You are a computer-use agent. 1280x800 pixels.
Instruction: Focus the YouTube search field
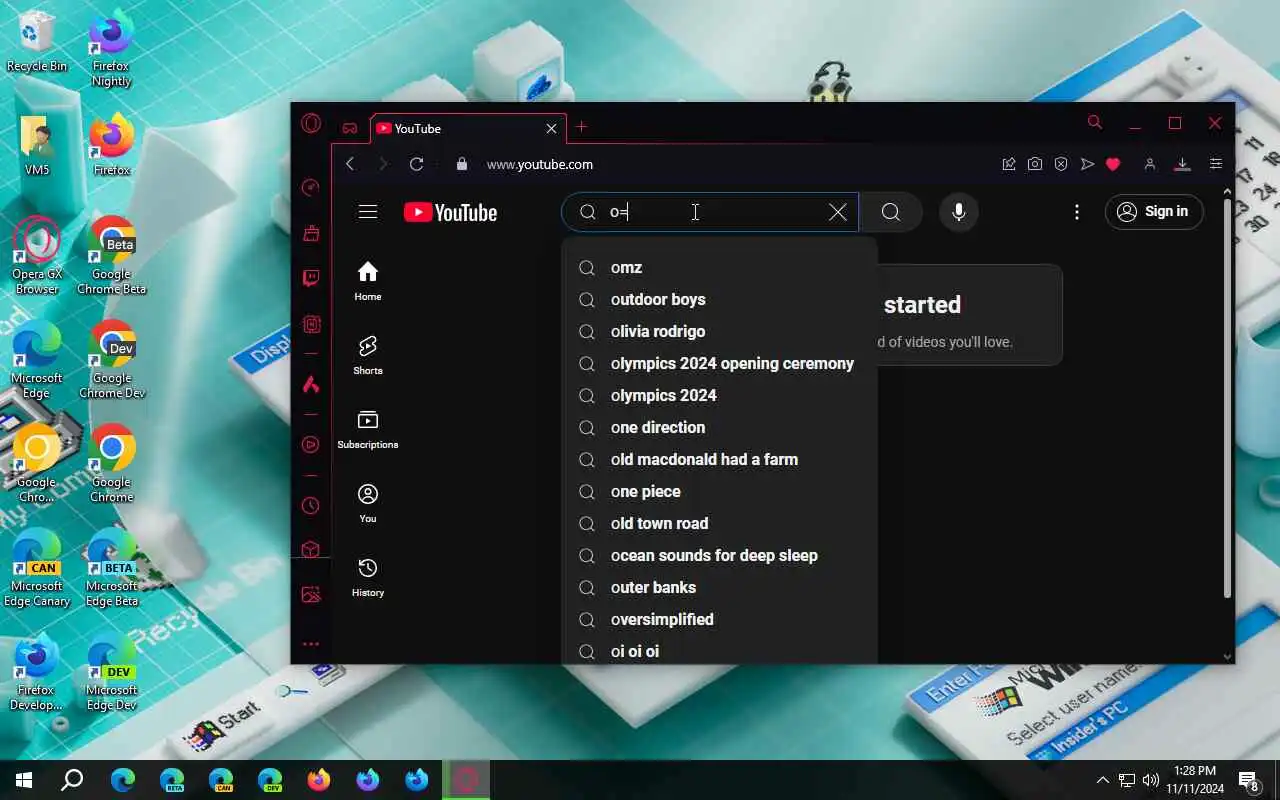pyautogui.click(x=711, y=212)
